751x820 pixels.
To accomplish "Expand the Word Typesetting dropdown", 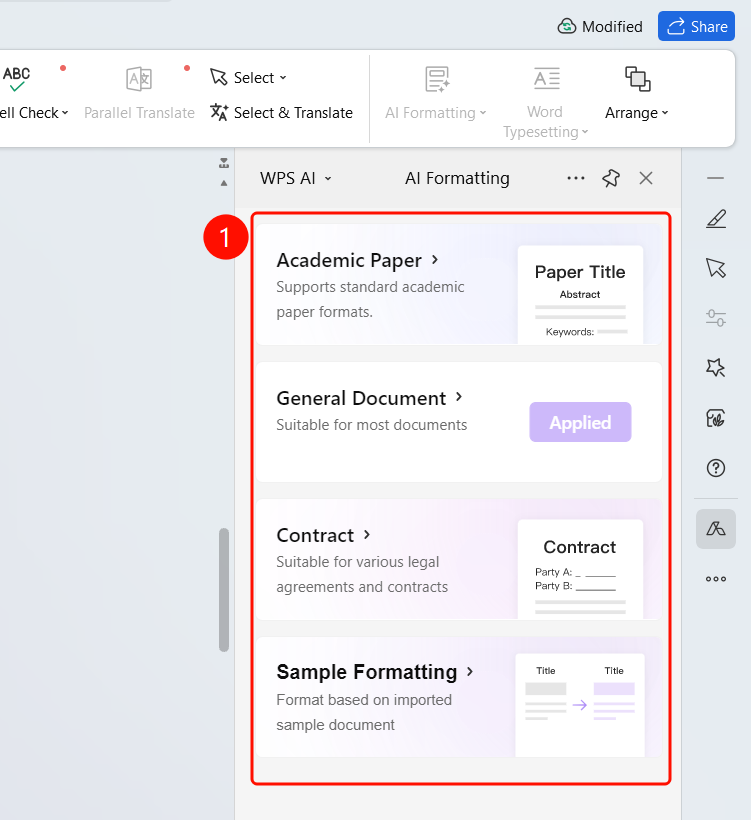I will pyautogui.click(x=585, y=132).
